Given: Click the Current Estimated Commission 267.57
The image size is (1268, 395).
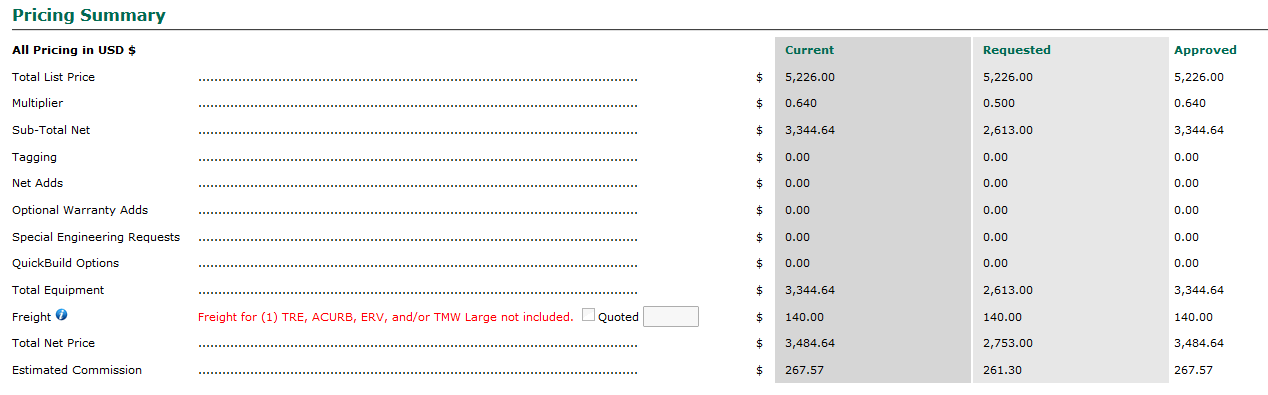Looking at the screenshot, I should 804,370.
